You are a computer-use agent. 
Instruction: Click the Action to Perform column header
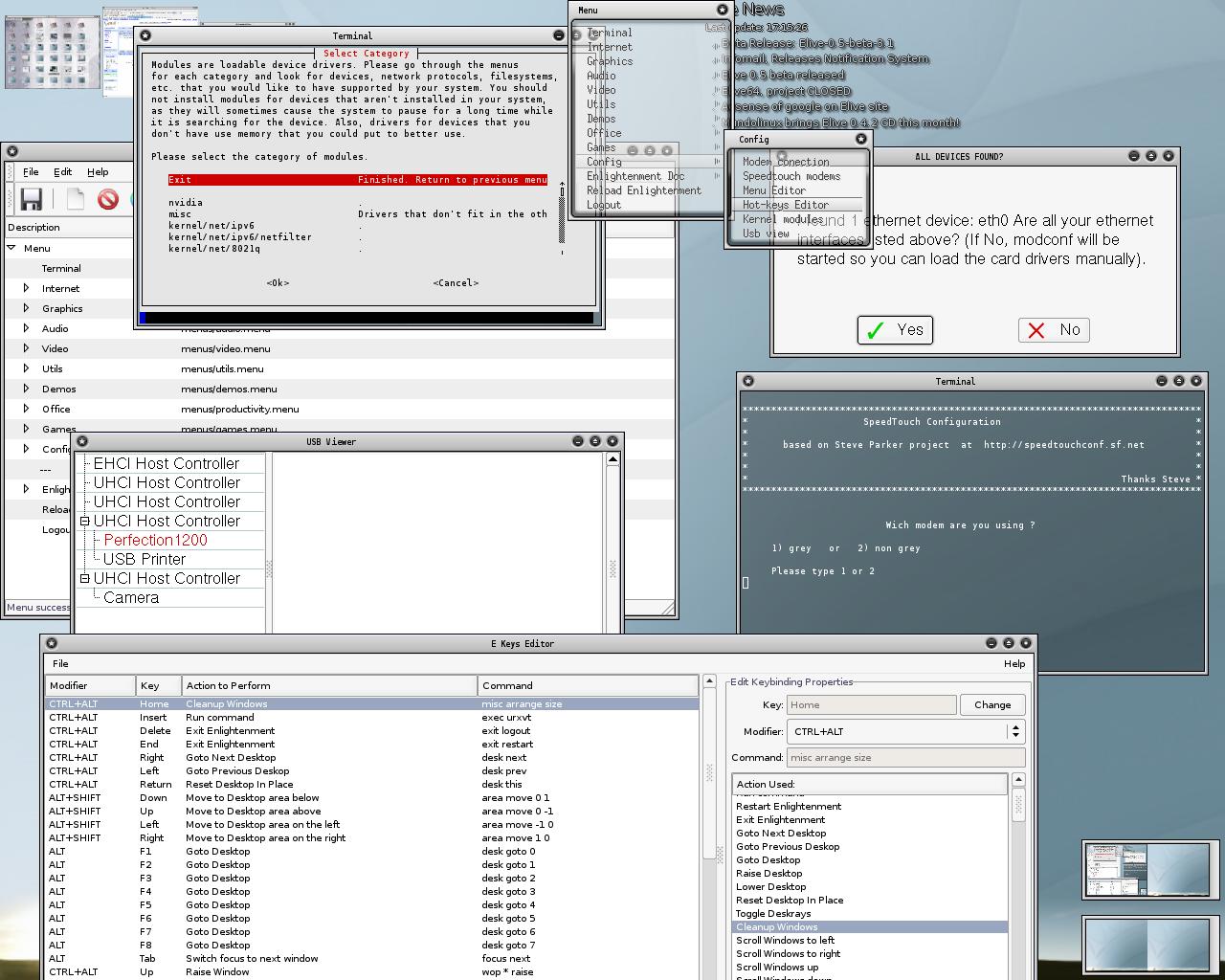(329, 686)
